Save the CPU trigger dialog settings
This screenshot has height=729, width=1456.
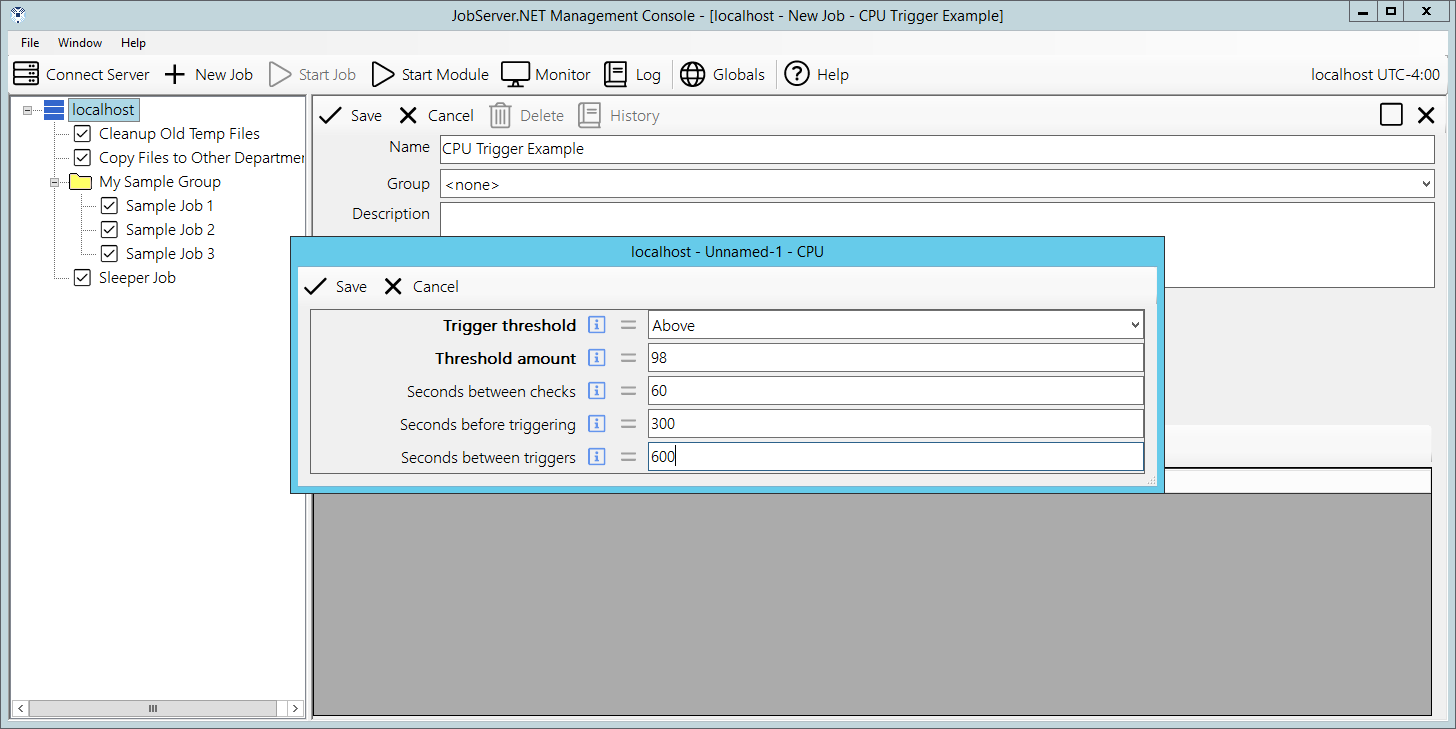pyautogui.click(x=336, y=287)
